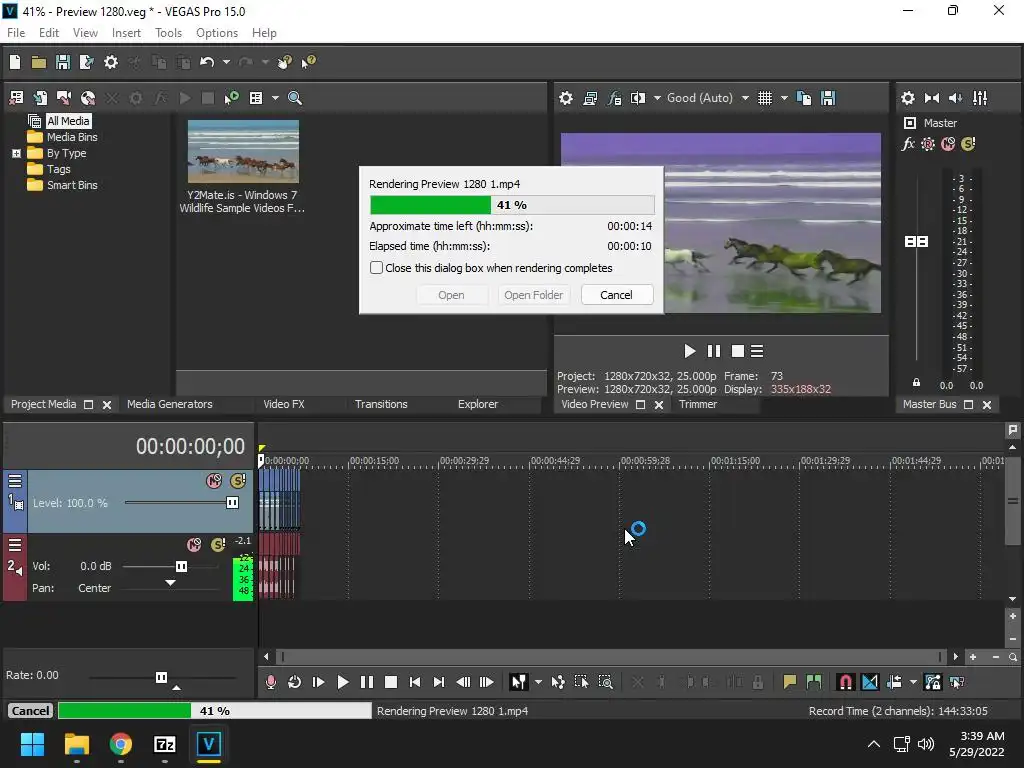Mute video track 1
This screenshot has height=768, width=1024.
coord(214,481)
